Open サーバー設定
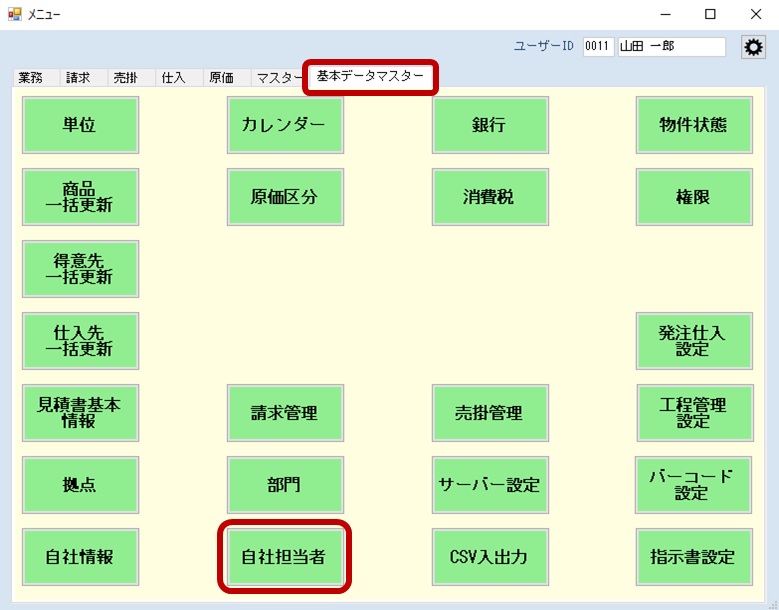Screen dimensions: 779x610 [489, 485]
